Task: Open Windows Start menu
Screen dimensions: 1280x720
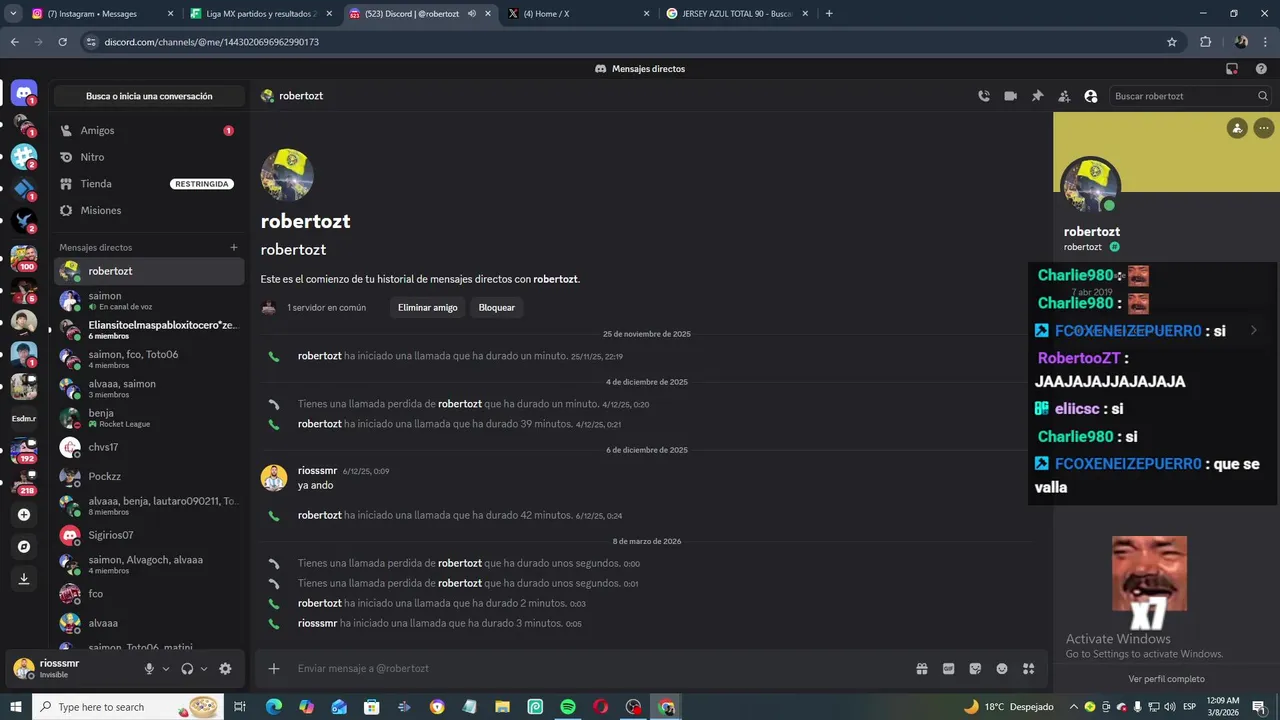Action: [16, 707]
